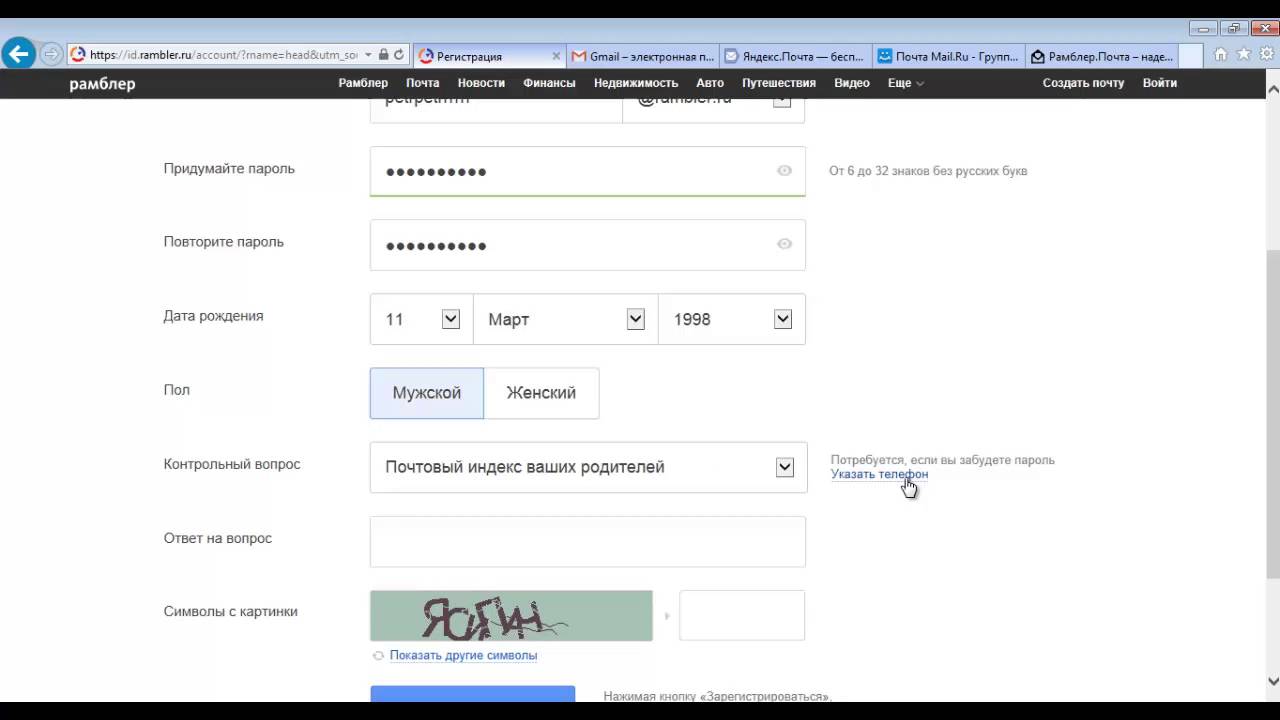Open Авто in top navigation
Image resolution: width=1280 pixels, height=720 pixels.
click(710, 83)
